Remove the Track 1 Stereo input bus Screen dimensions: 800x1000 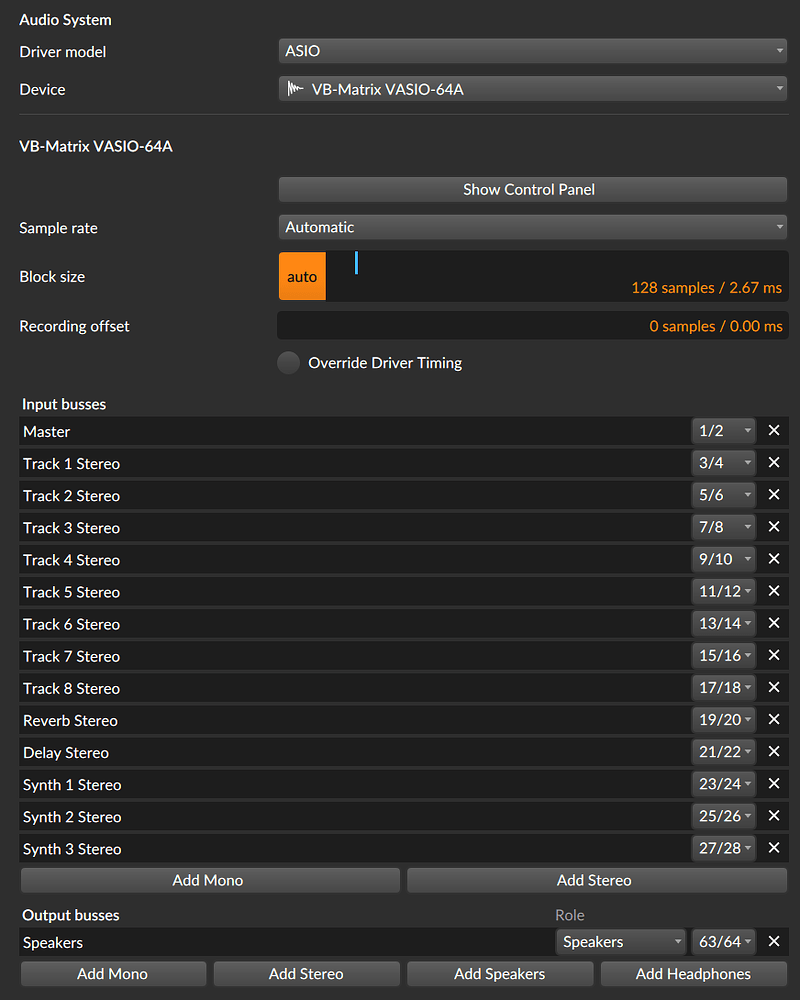point(773,463)
